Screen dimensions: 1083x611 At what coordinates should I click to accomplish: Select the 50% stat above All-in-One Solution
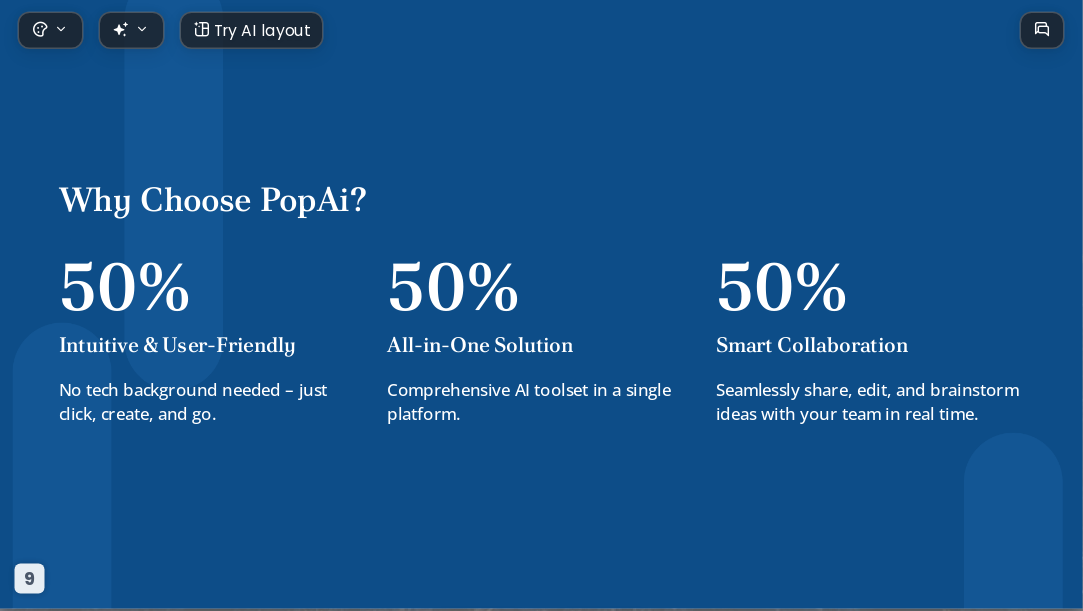click(453, 287)
